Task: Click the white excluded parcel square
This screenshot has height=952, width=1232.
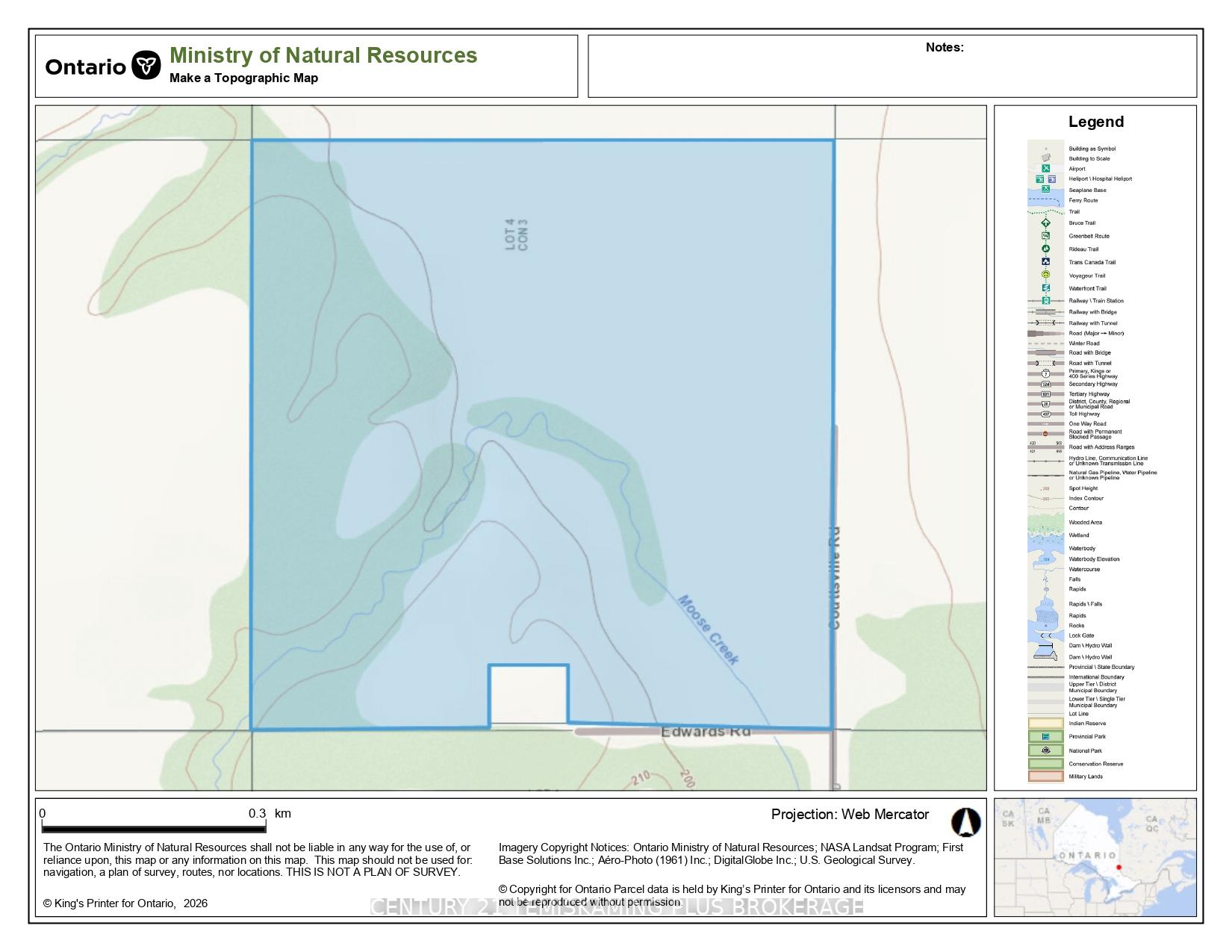Action: pyautogui.click(x=529, y=694)
